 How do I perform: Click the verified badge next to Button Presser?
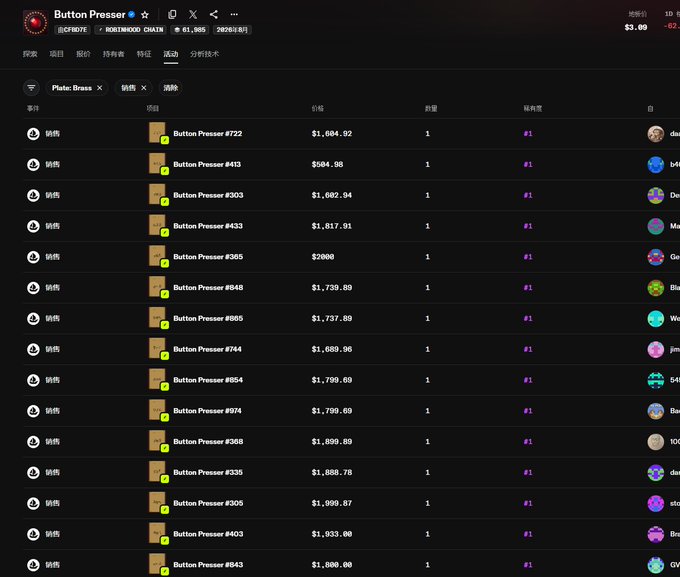(x=131, y=14)
